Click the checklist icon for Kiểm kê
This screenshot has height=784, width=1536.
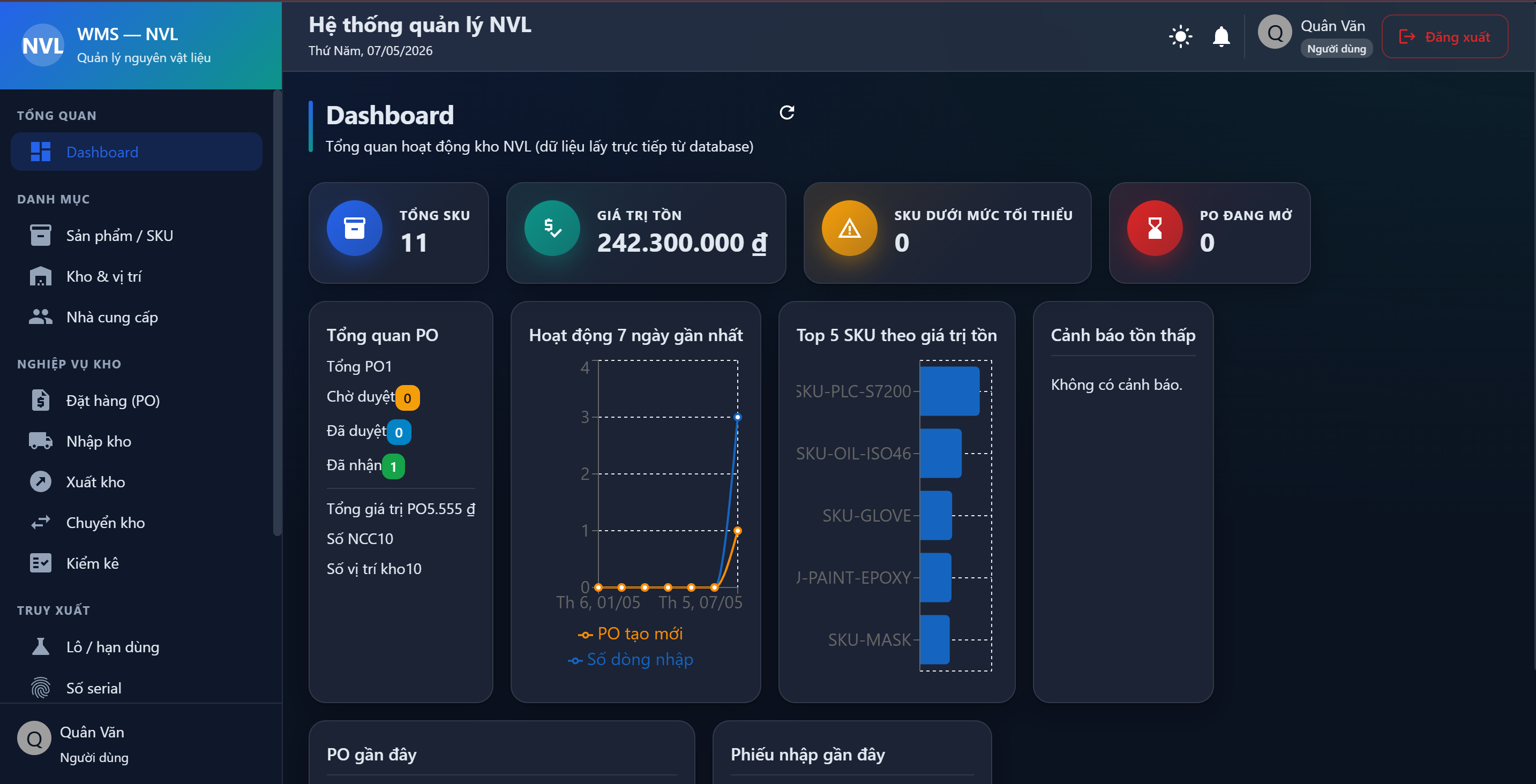pyautogui.click(x=41, y=563)
